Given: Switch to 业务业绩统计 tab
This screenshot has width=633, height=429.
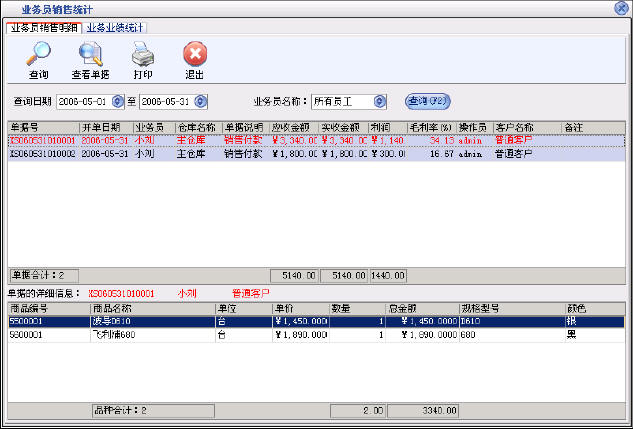Looking at the screenshot, I should [114, 27].
